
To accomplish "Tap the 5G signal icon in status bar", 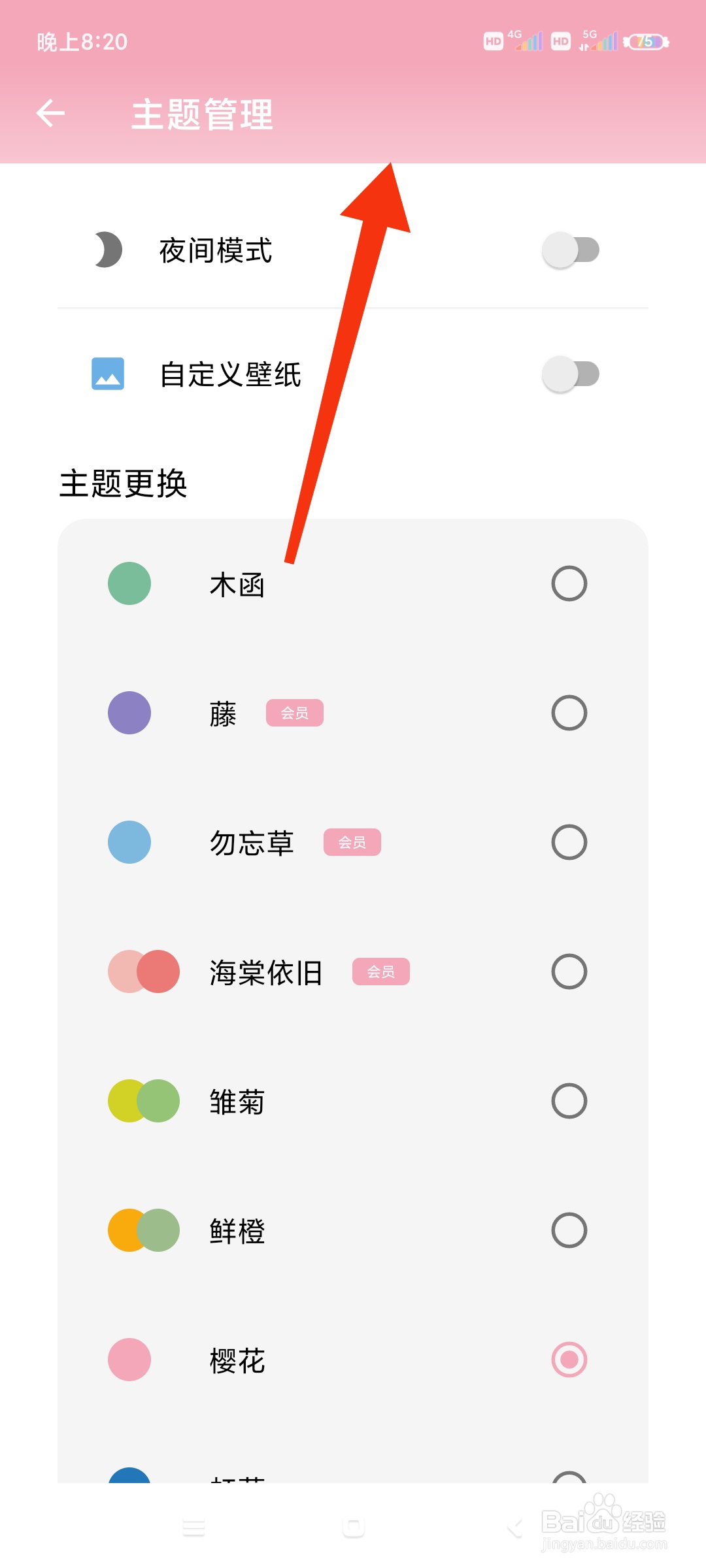I will 597,41.
